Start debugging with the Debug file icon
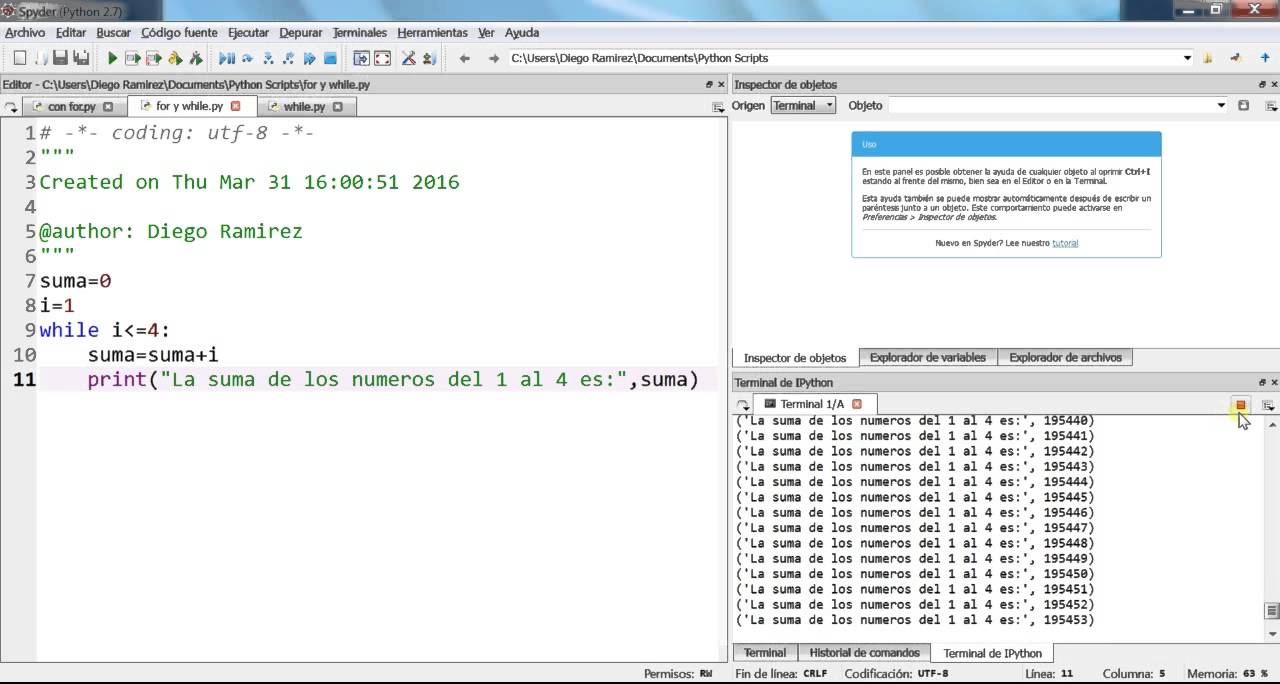This screenshot has height=684, width=1280. (x=227, y=58)
